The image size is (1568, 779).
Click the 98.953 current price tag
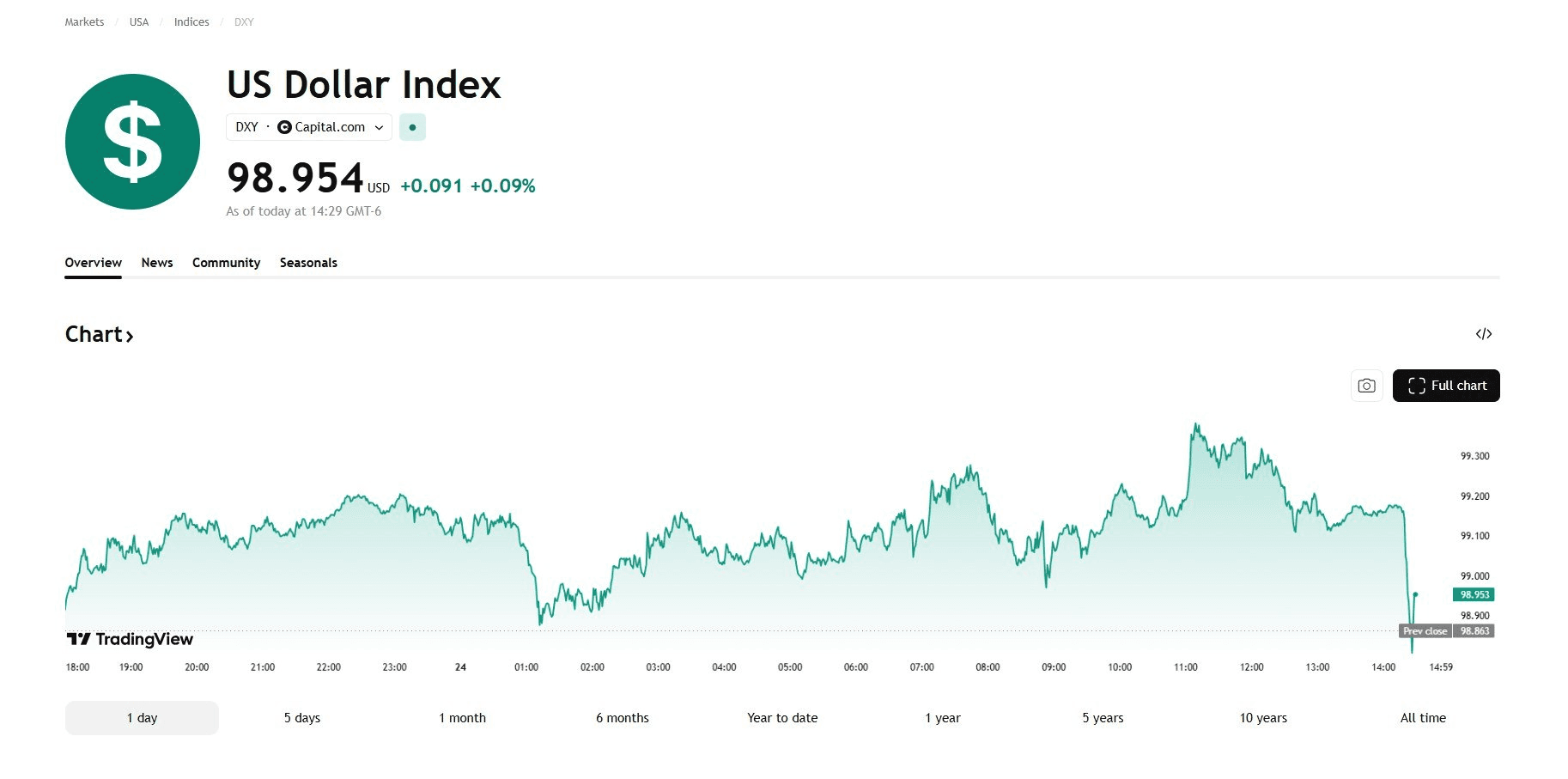pyautogui.click(x=1474, y=594)
